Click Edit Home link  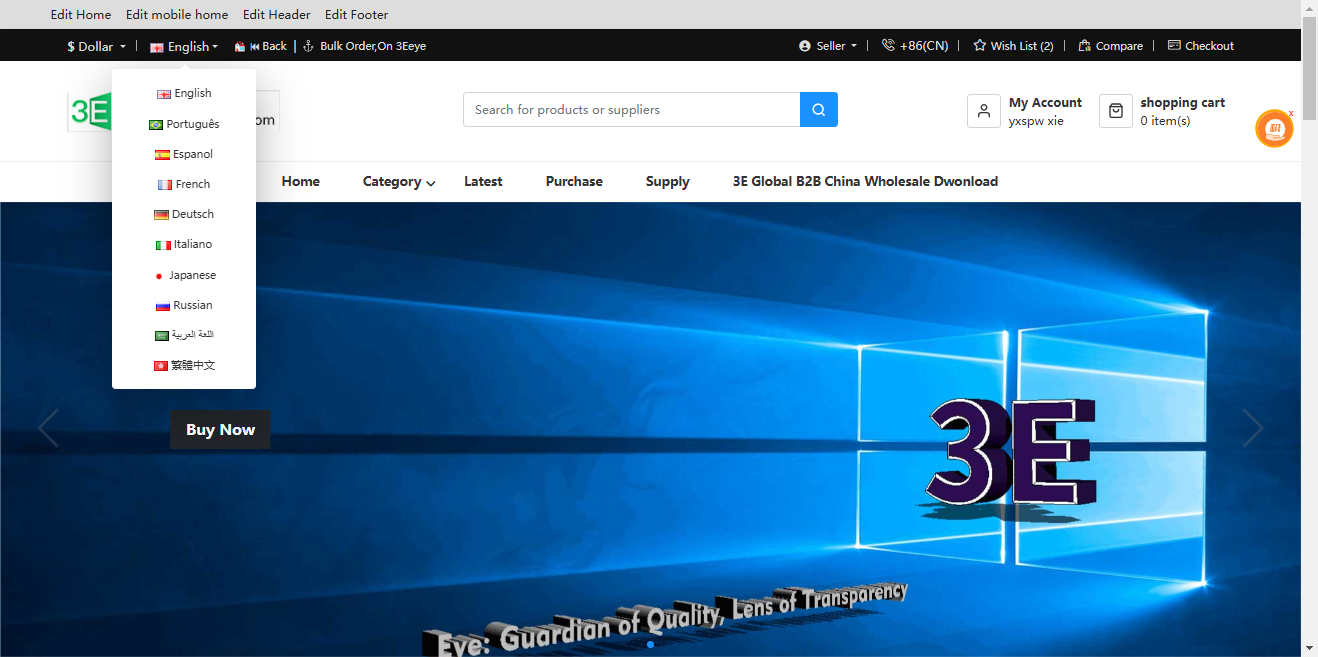click(81, 15)
